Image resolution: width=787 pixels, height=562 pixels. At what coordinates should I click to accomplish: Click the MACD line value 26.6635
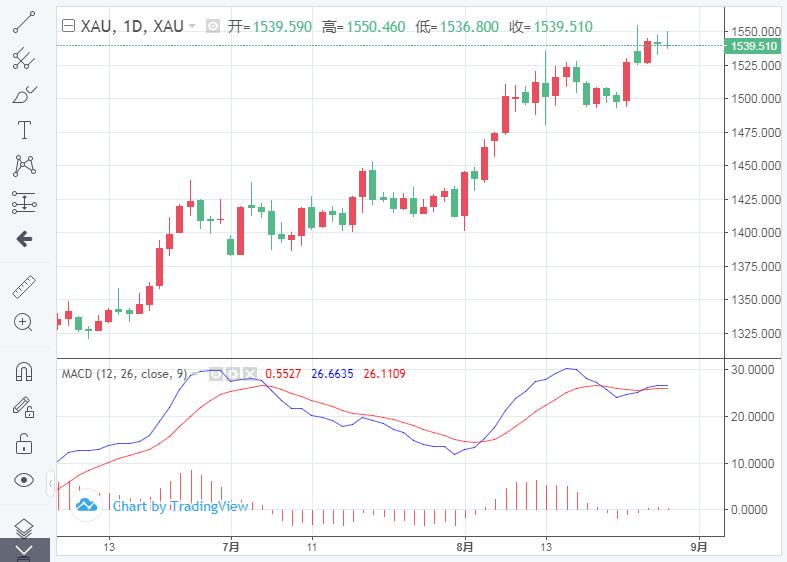pyautogui.click(x=332, y=374)
